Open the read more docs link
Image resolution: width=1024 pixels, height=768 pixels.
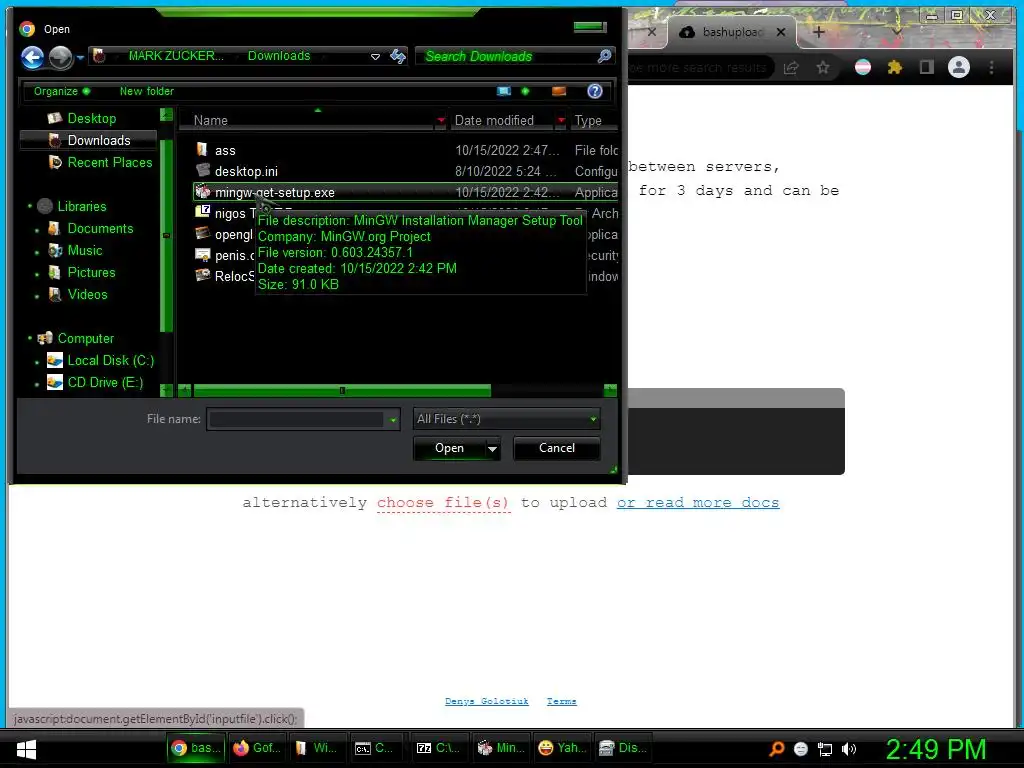(x=697, y=503)
